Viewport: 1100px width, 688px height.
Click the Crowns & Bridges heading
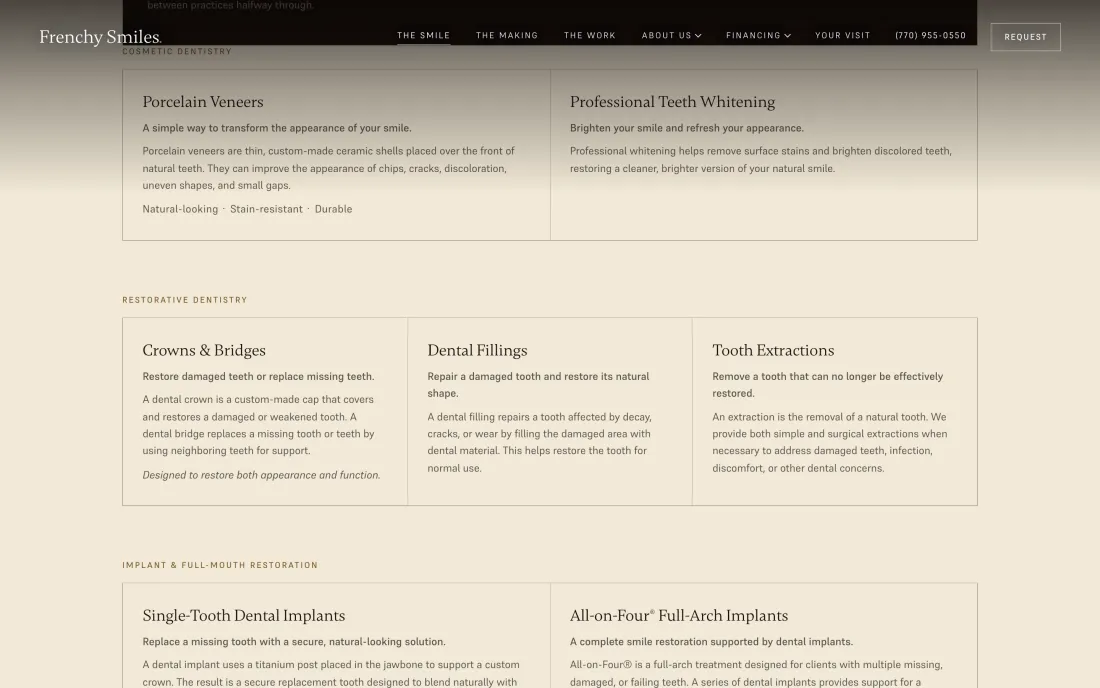(x=204, y=350)
